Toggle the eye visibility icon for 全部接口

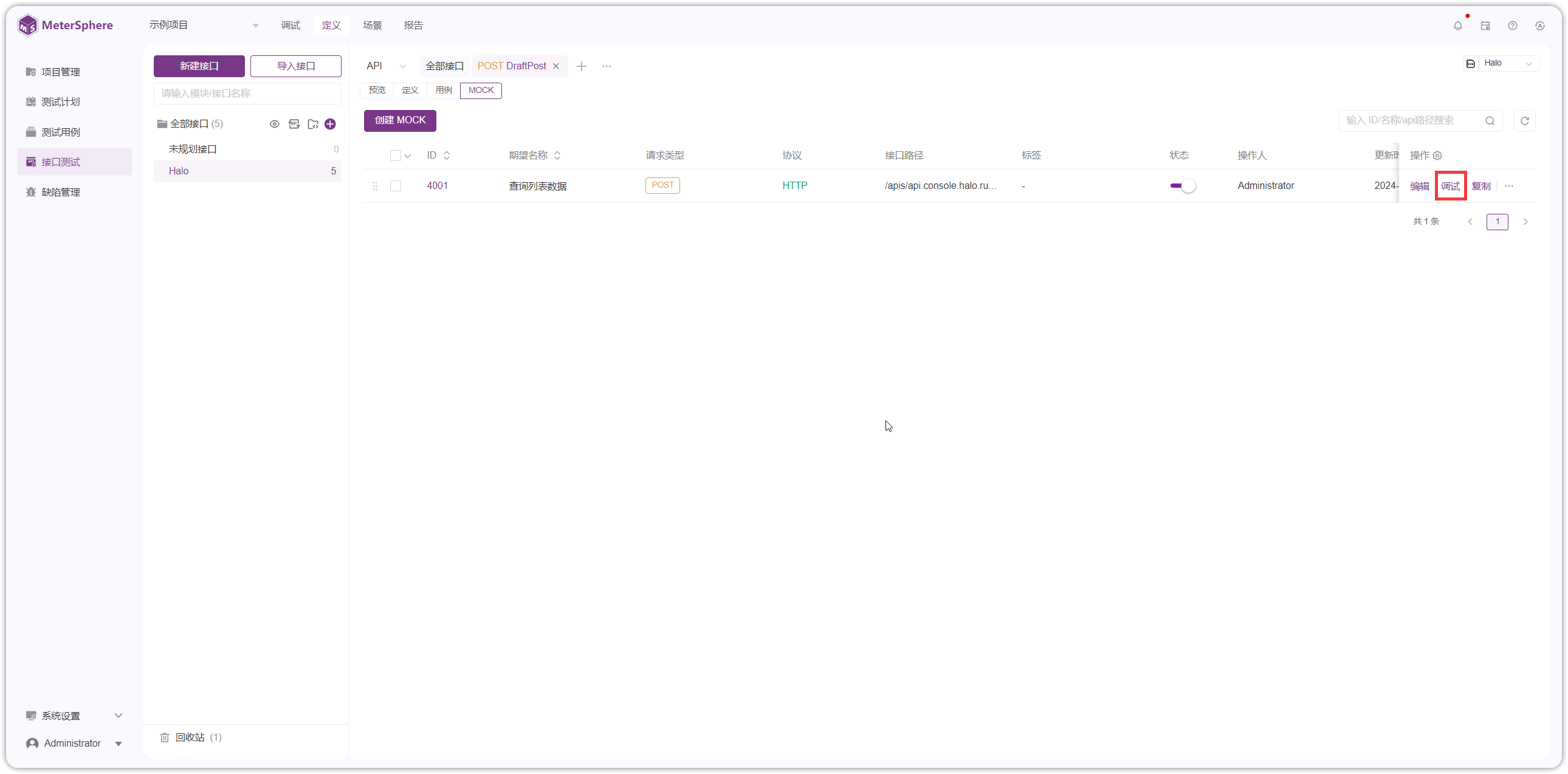275,124
